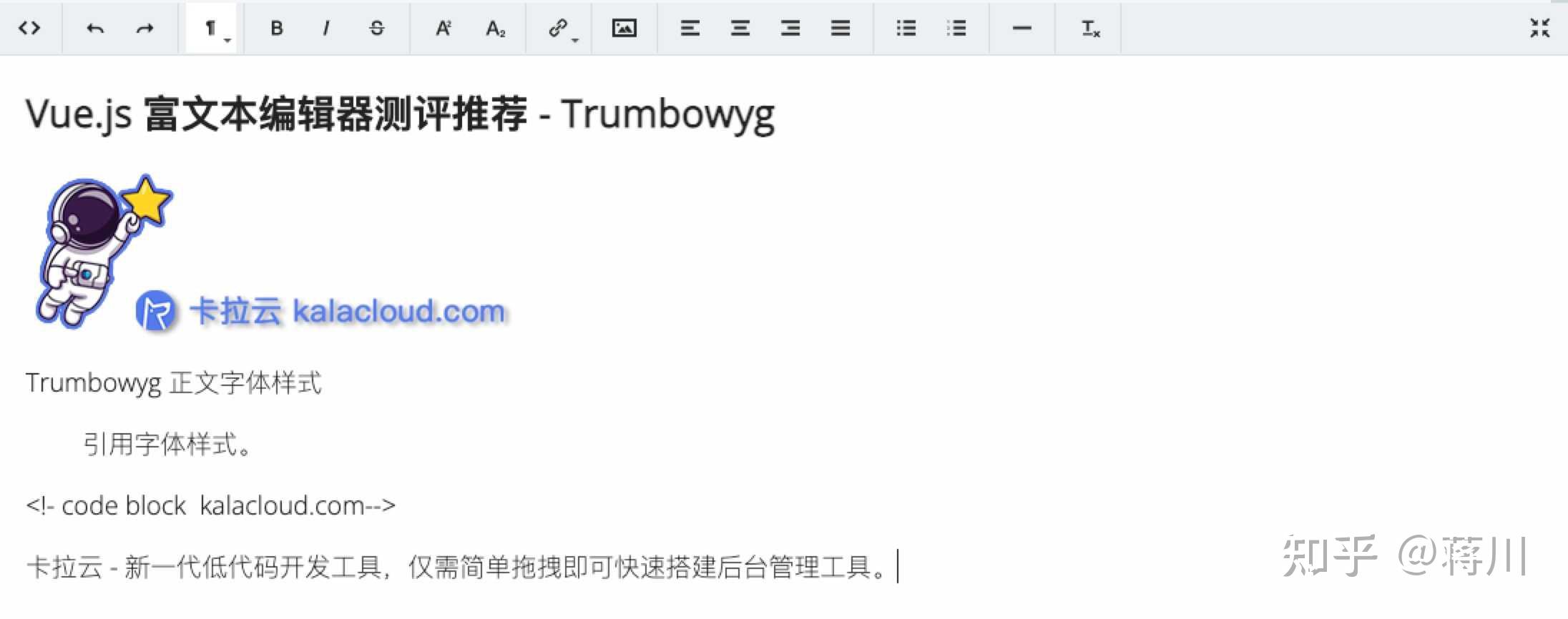Screen dimensions: 1568x619
Task: Click the heading 'Vue.js 富文本编辑器测评推荐 - Trumbowyg'
Action: pos(401,114)
